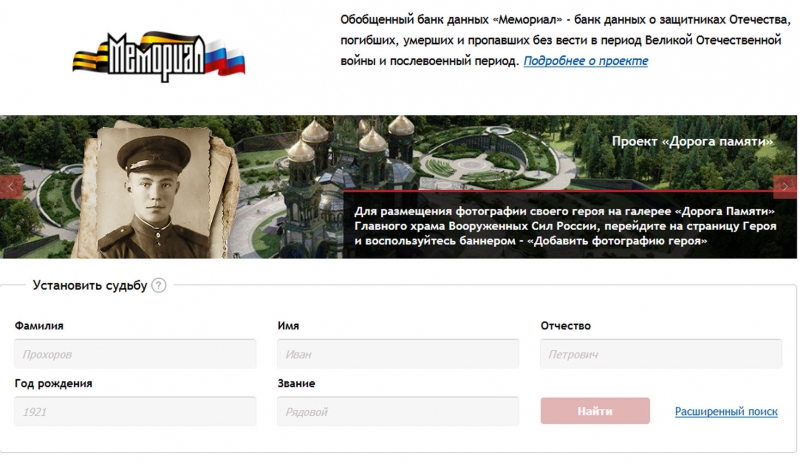Click the soldier photograph in the banner
This screenshot has height=464, width=800.
pyautogui.click(x=156, y=191)
